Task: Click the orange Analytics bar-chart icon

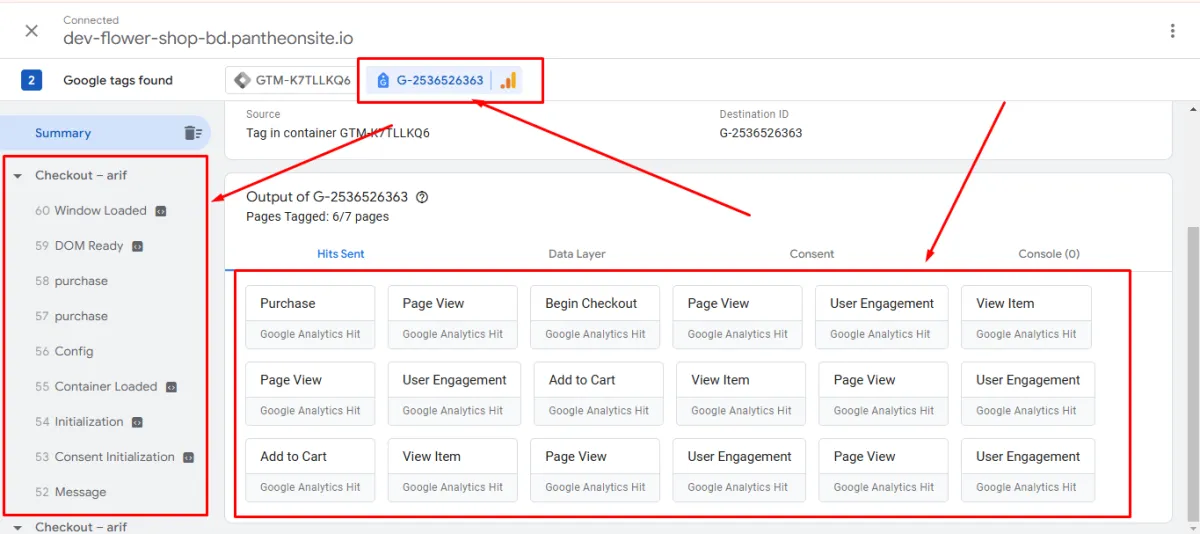Action: (508, 80)
